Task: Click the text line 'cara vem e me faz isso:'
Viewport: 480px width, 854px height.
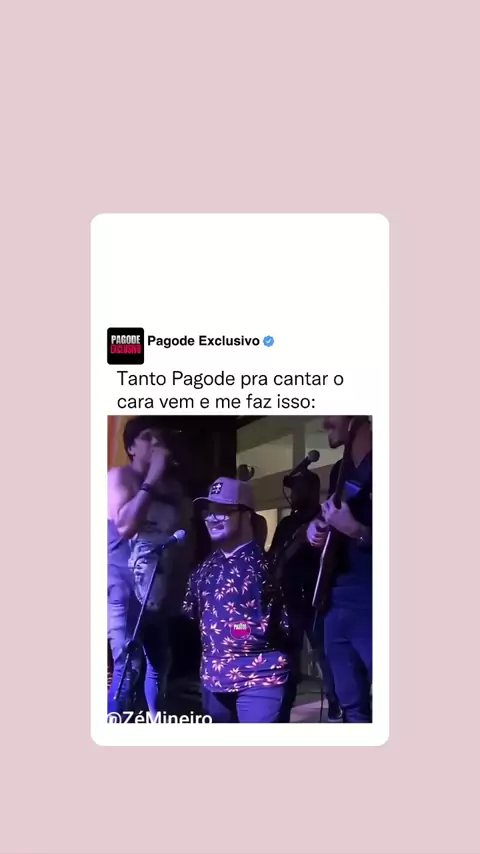Action: (217, 402)
